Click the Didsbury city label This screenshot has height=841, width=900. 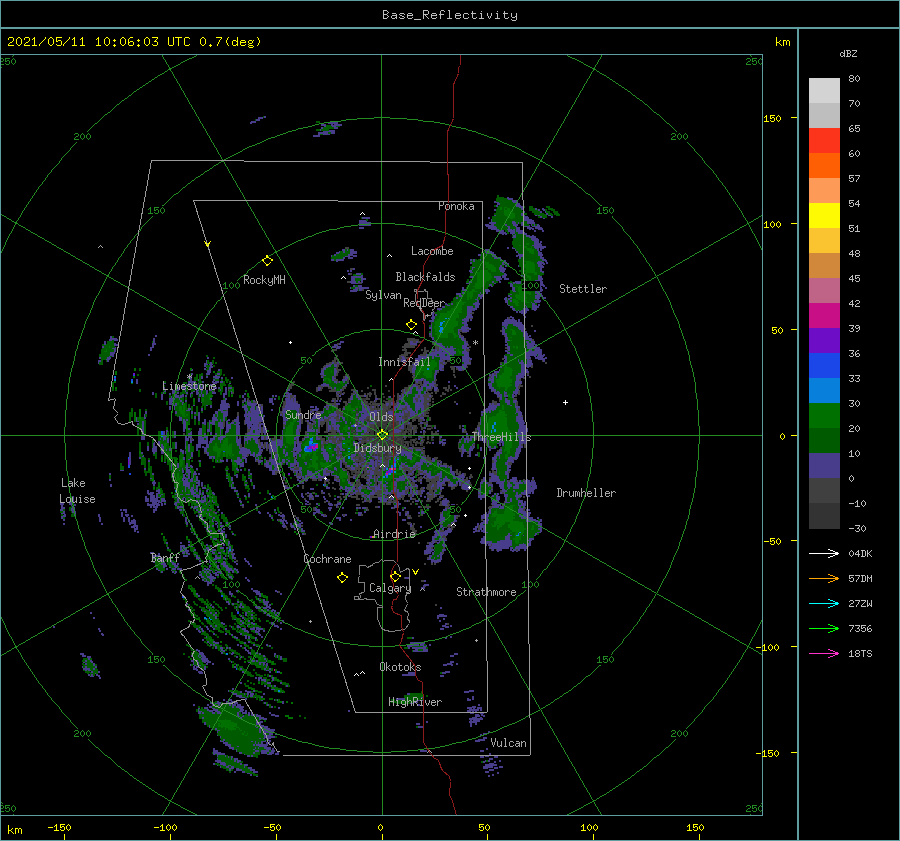[377, 448]
